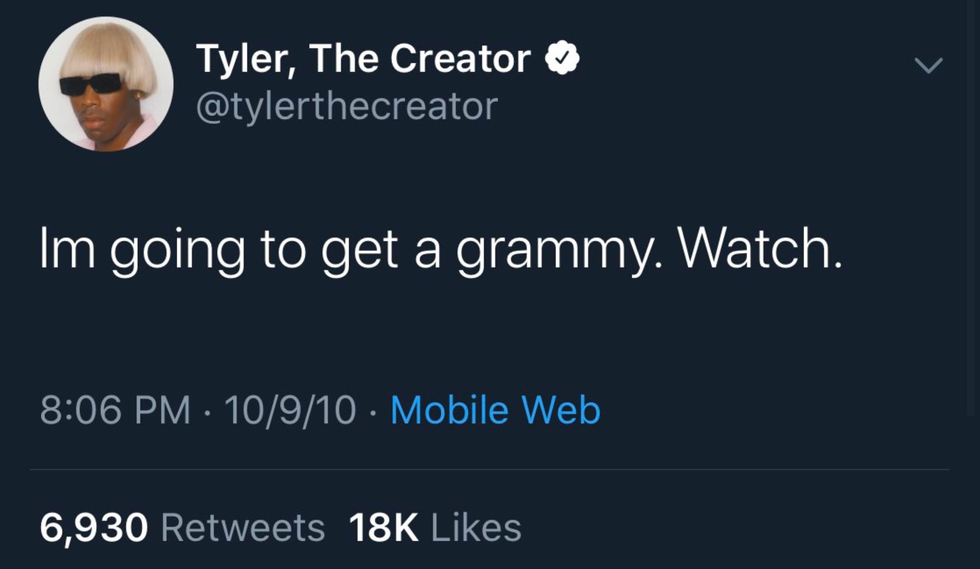Expand the tweet options chevron arrow
Image resolution: width=980 pixels, height=569 pixels.
pos(929,66)
